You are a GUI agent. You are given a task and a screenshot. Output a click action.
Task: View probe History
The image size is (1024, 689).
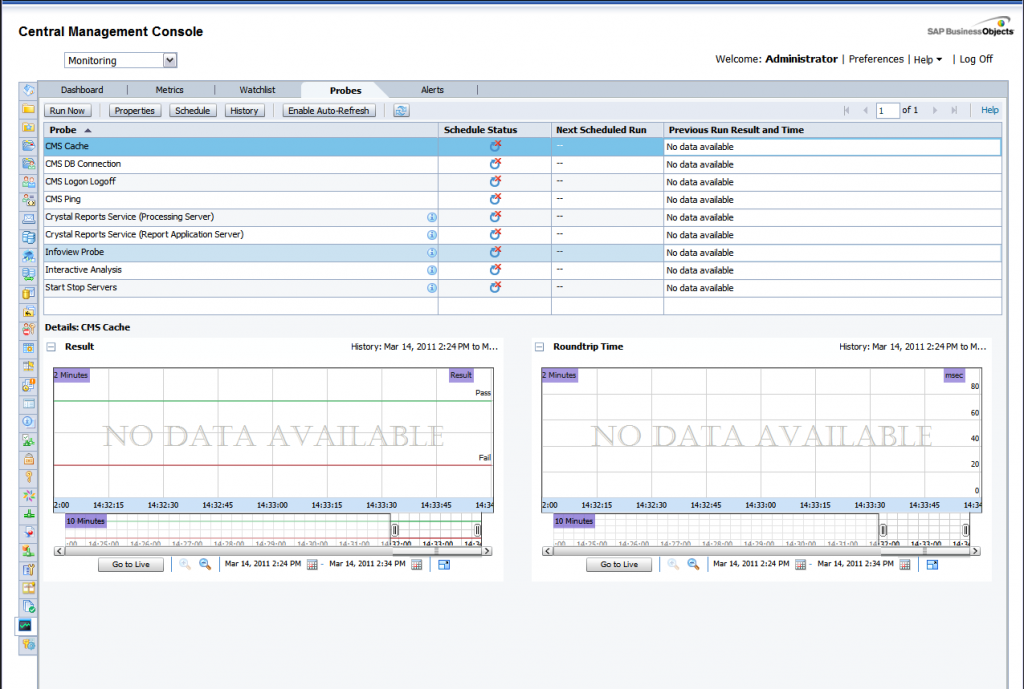(x=244, y=111)
